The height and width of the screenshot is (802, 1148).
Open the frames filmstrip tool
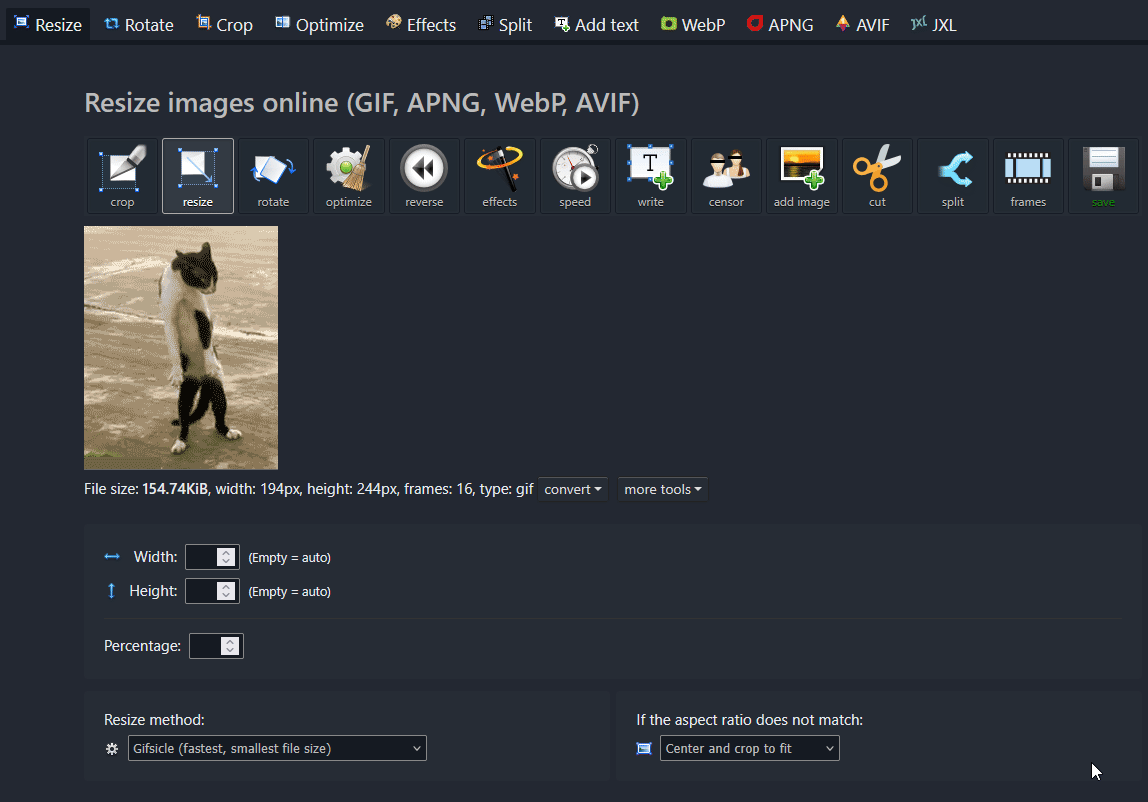[x=1028, y=176]
